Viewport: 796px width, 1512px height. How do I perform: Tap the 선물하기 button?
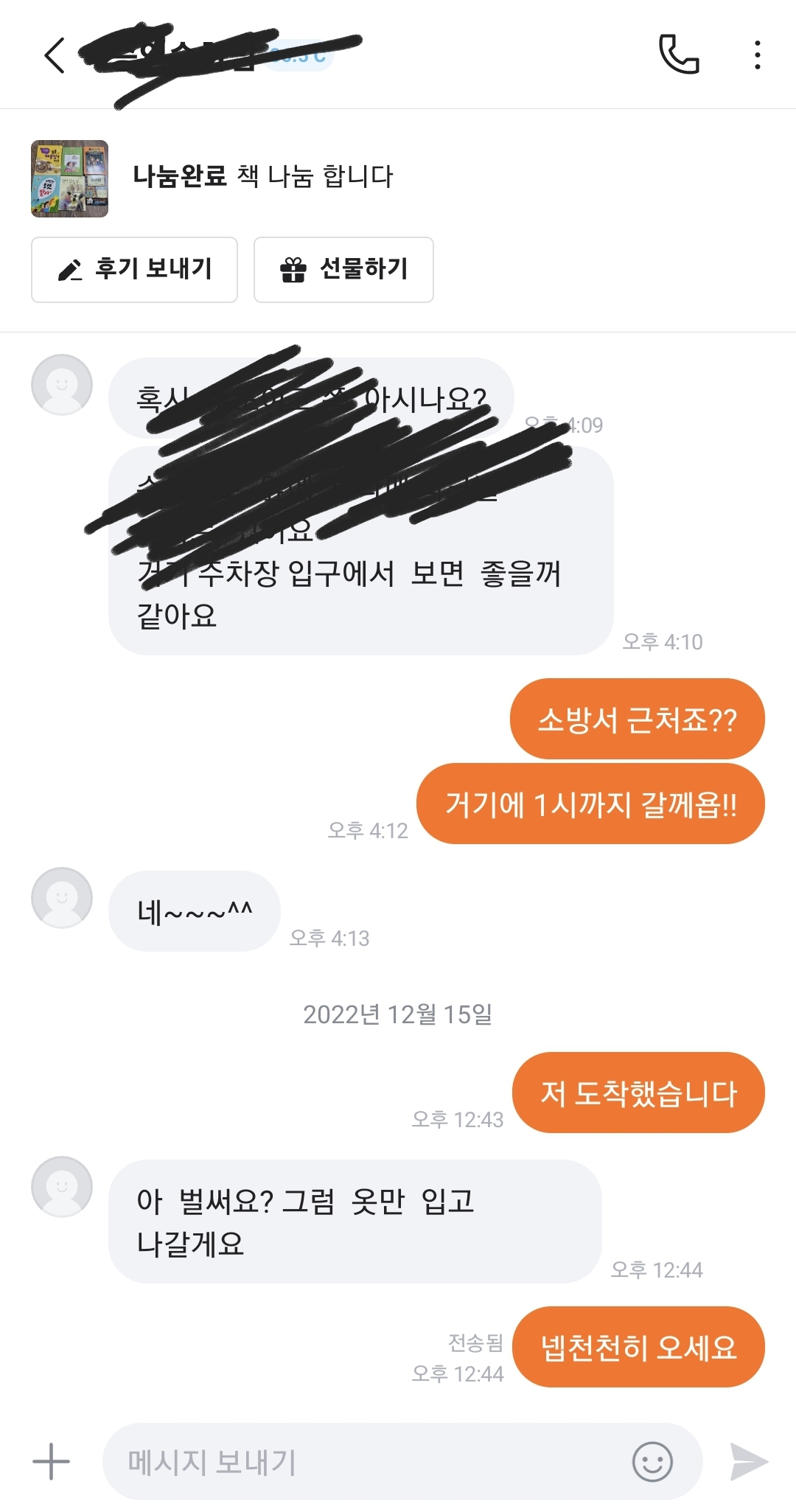pos(343,270)
